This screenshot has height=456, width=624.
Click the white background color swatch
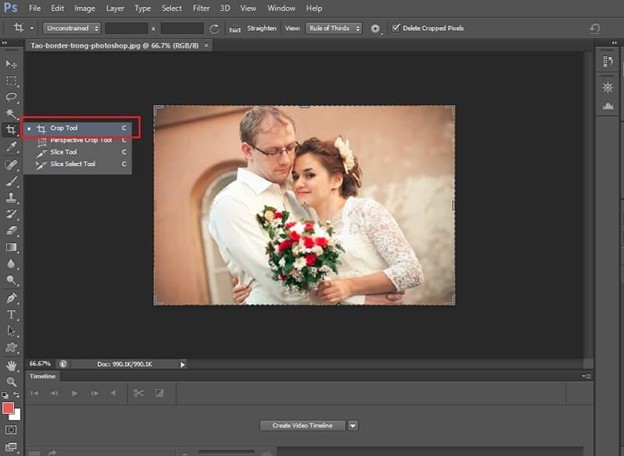(16, 416)
